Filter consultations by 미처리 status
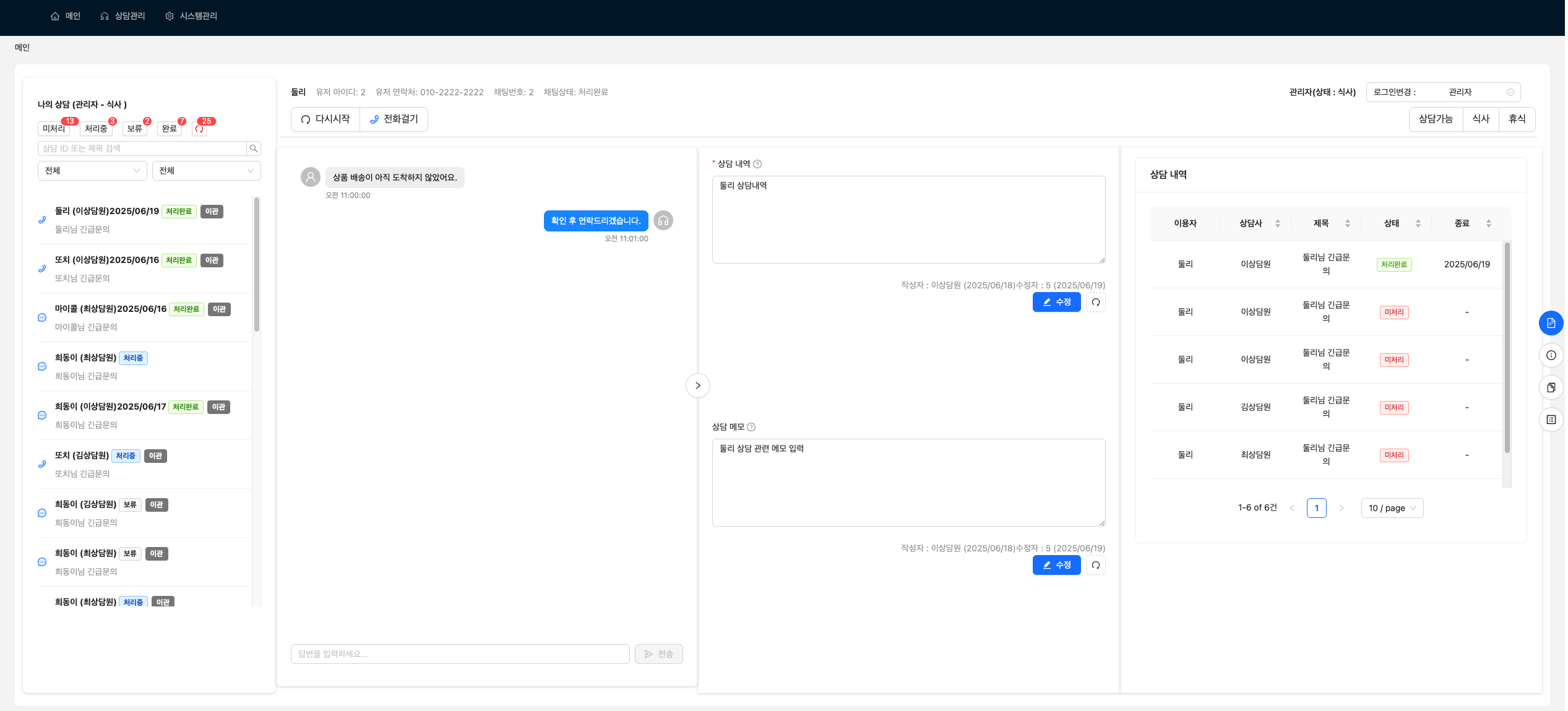Image resolution: width=1568 pixels, height=711 pixels. 54,129
